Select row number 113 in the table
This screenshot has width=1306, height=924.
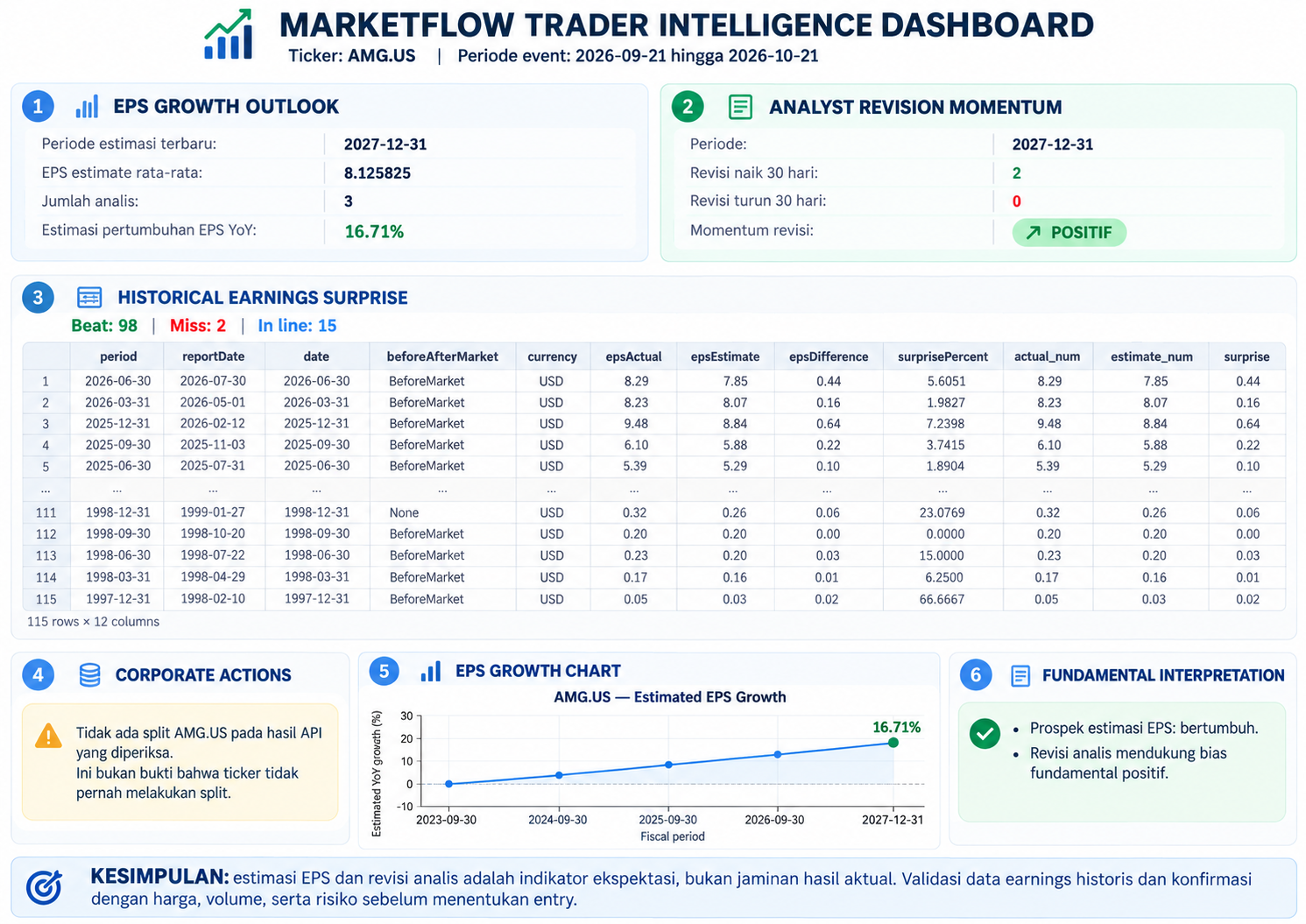[46, 555]
